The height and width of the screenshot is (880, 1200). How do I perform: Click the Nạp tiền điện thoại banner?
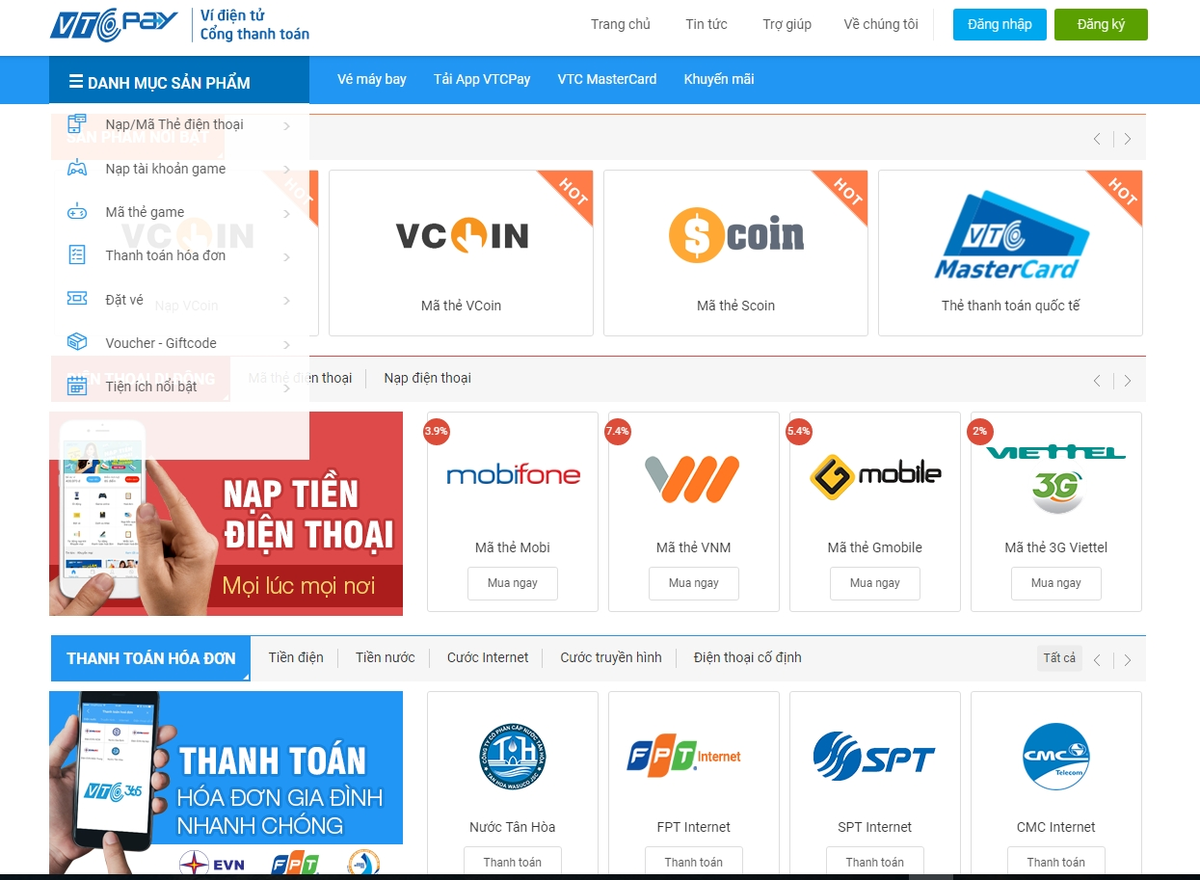(x=226, y=514)
